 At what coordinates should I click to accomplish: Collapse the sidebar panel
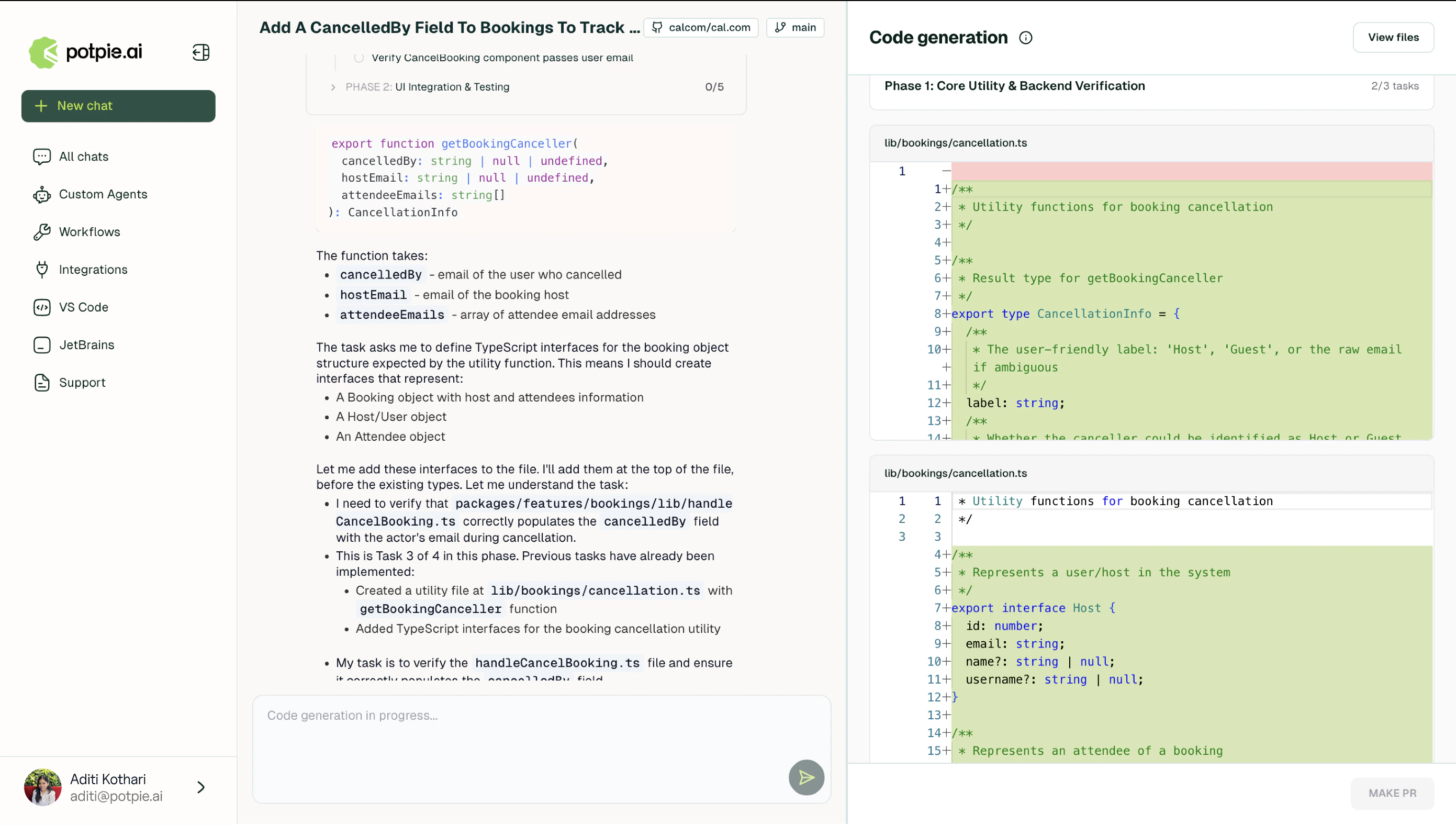200,52
